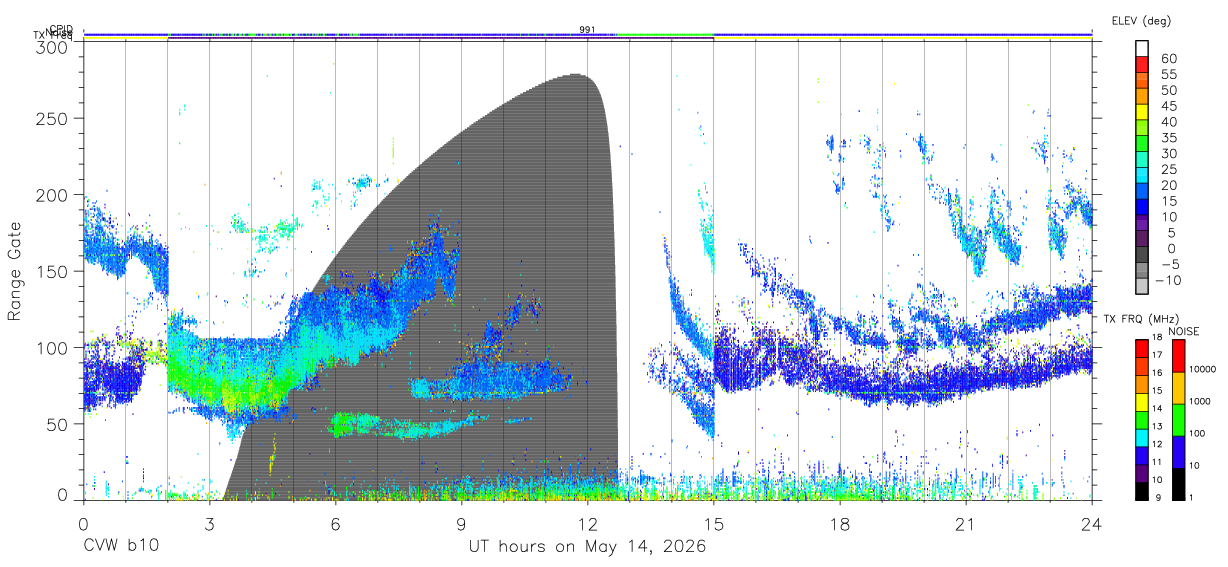
Task: Click the 100 label on Range Gate axis
Action: click(52, 347)
